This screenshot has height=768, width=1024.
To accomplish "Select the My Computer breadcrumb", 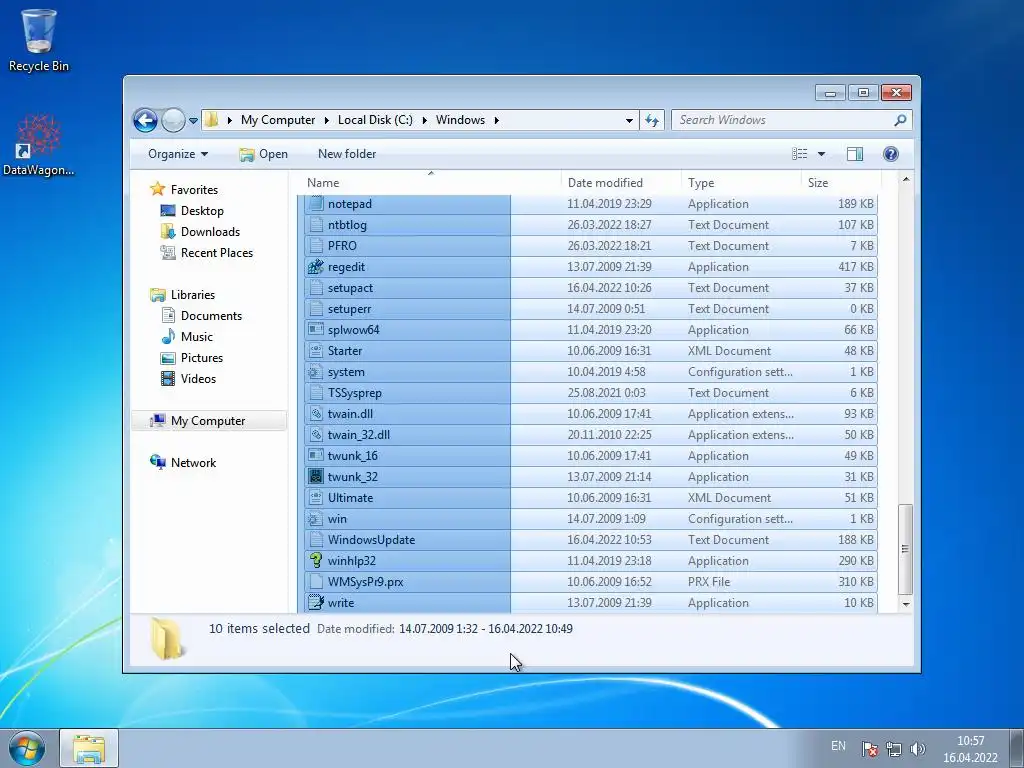I will 278,120.
